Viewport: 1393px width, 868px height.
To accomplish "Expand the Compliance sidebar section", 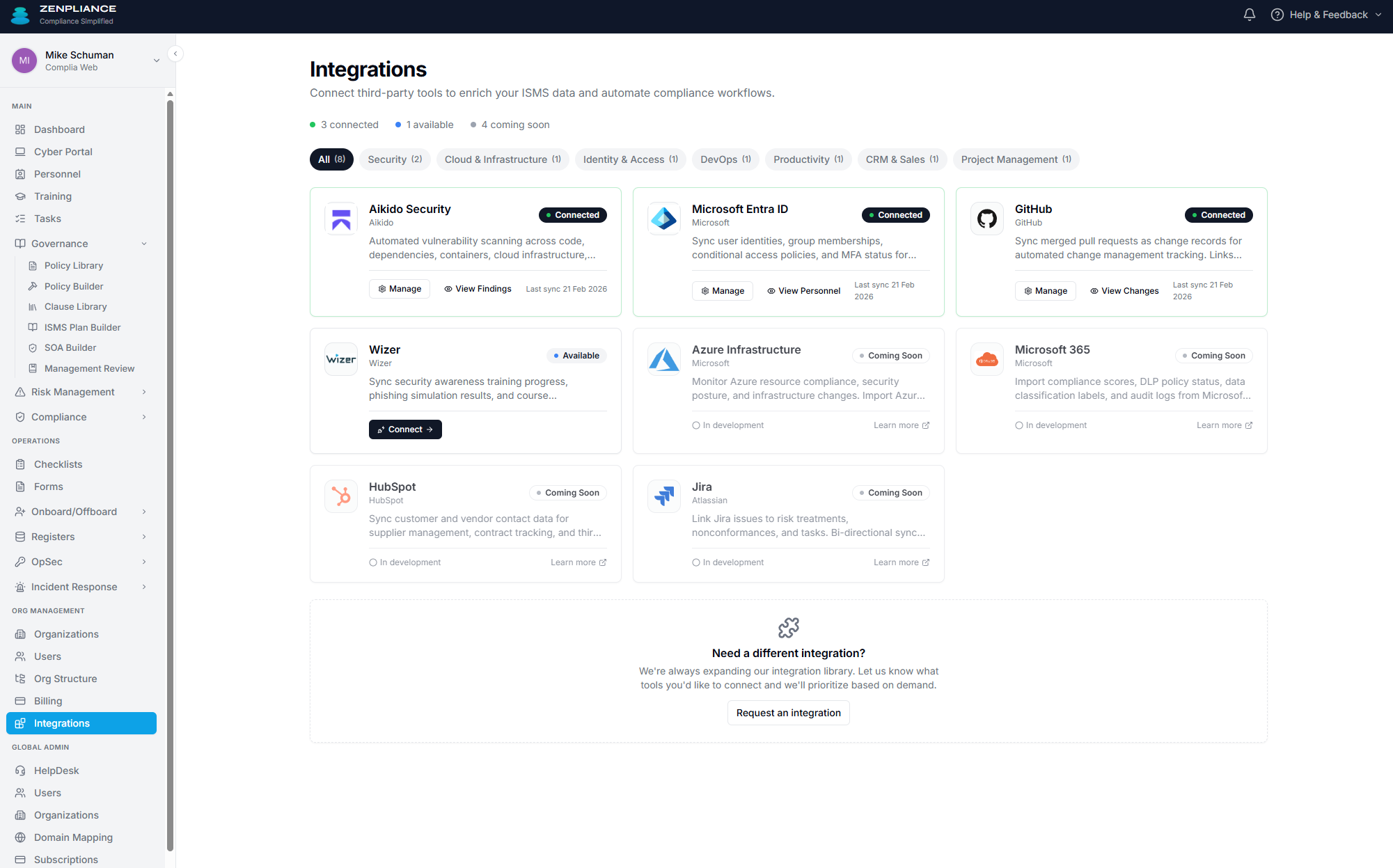I will [x=60, y=417].
